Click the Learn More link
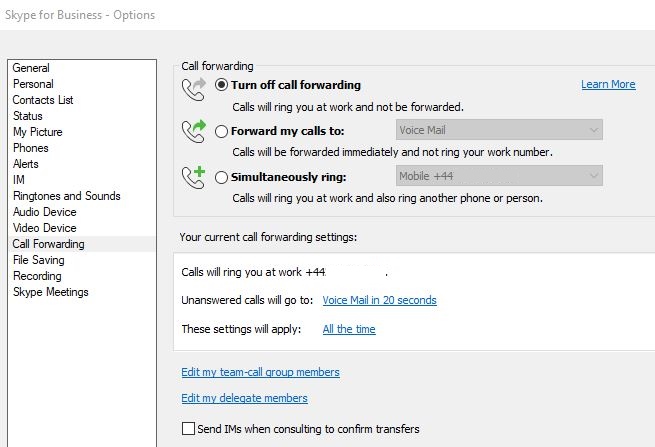 pyautogui.click(x=608, y=85)
